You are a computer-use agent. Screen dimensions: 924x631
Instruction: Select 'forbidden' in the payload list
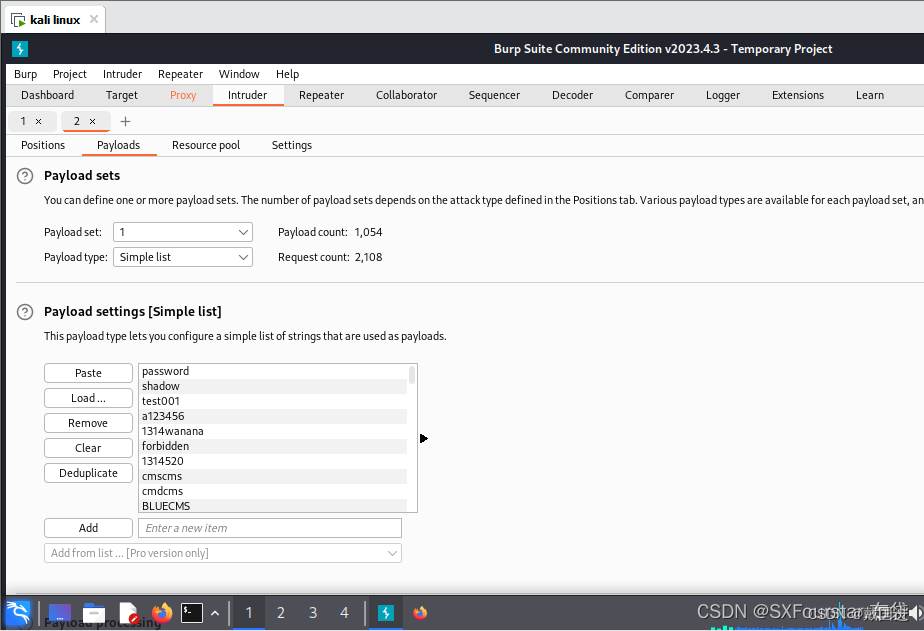click(x=273, y=447)
